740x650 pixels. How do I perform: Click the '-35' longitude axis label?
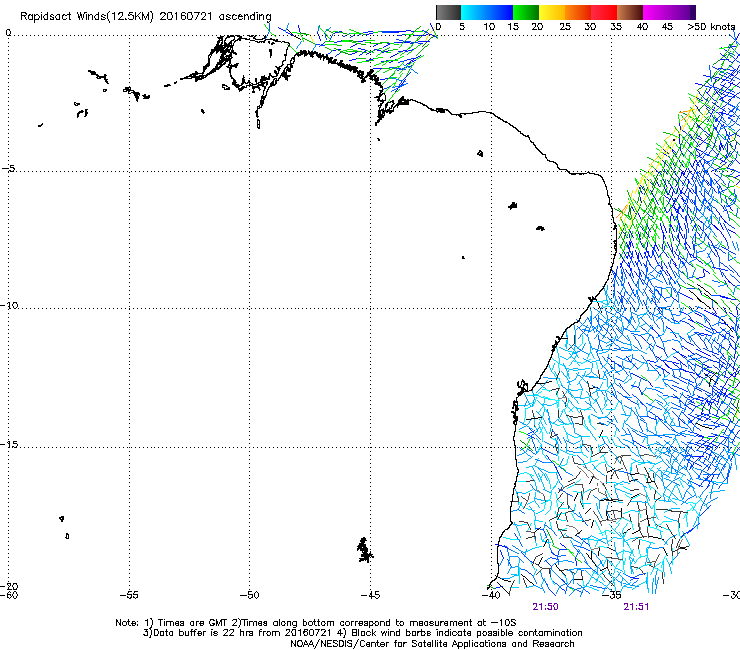[612, 595]
